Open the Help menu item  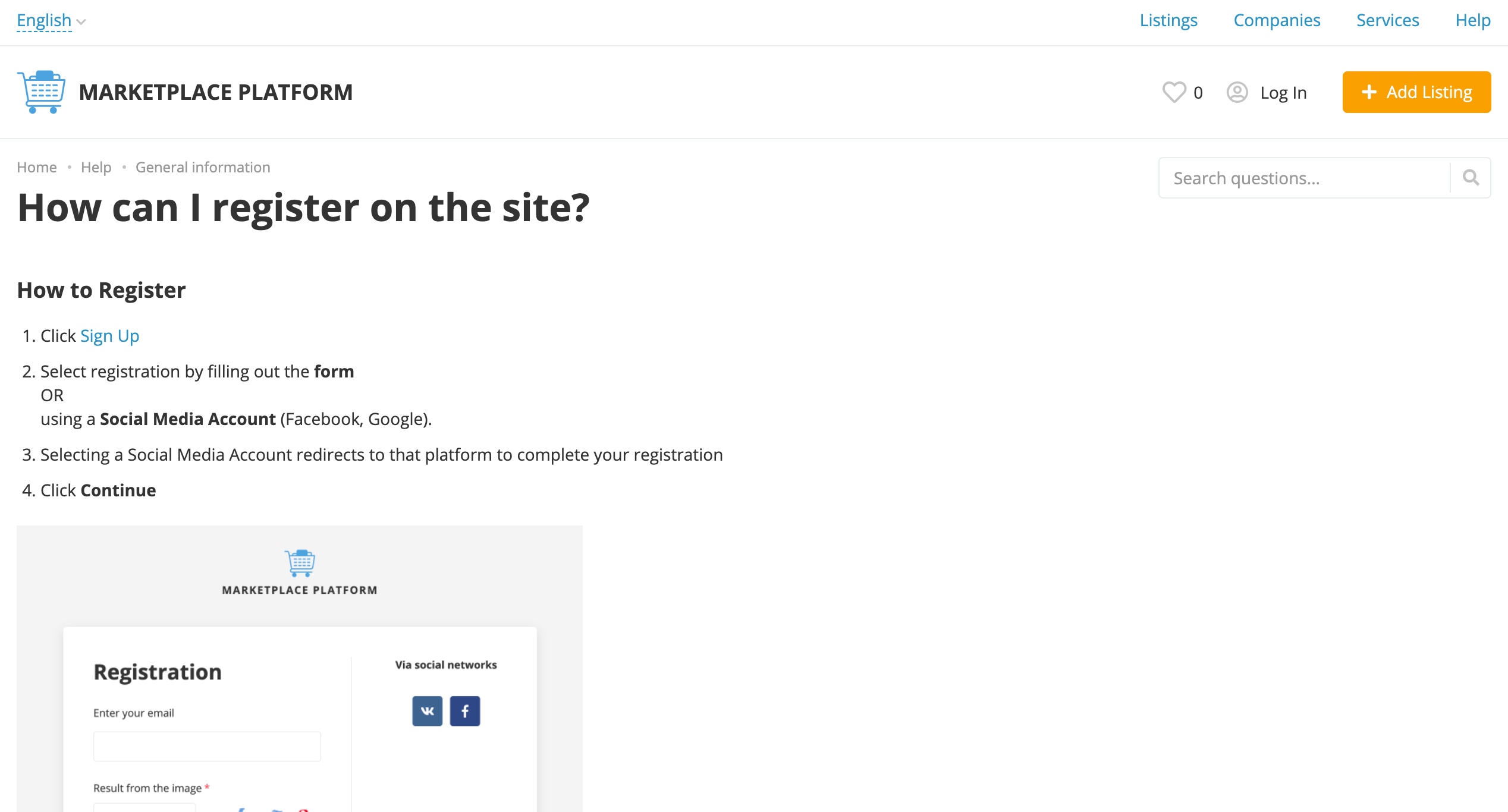point(1472,20)
